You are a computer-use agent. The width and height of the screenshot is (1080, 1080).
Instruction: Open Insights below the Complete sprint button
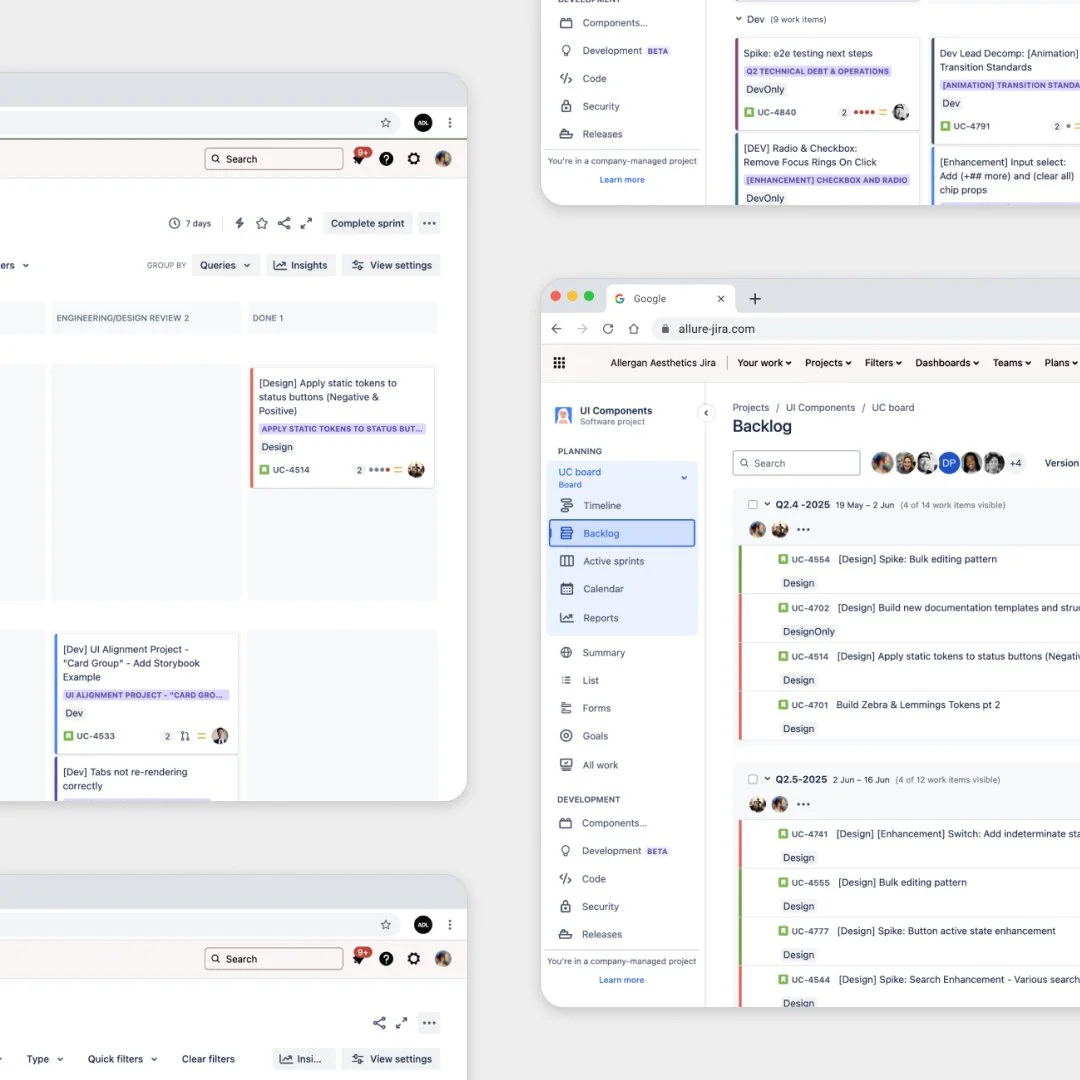[300, 265]
